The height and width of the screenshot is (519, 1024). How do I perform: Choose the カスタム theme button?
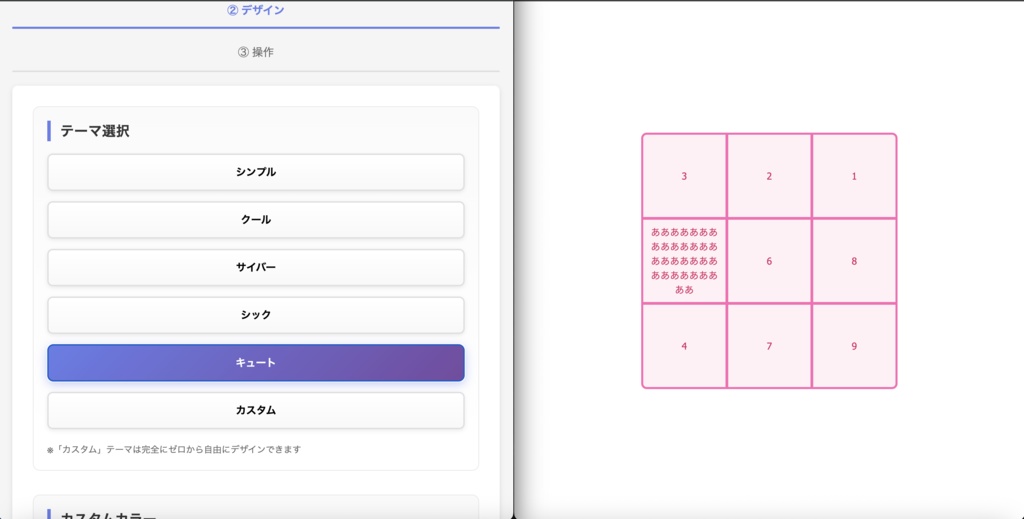256,410
